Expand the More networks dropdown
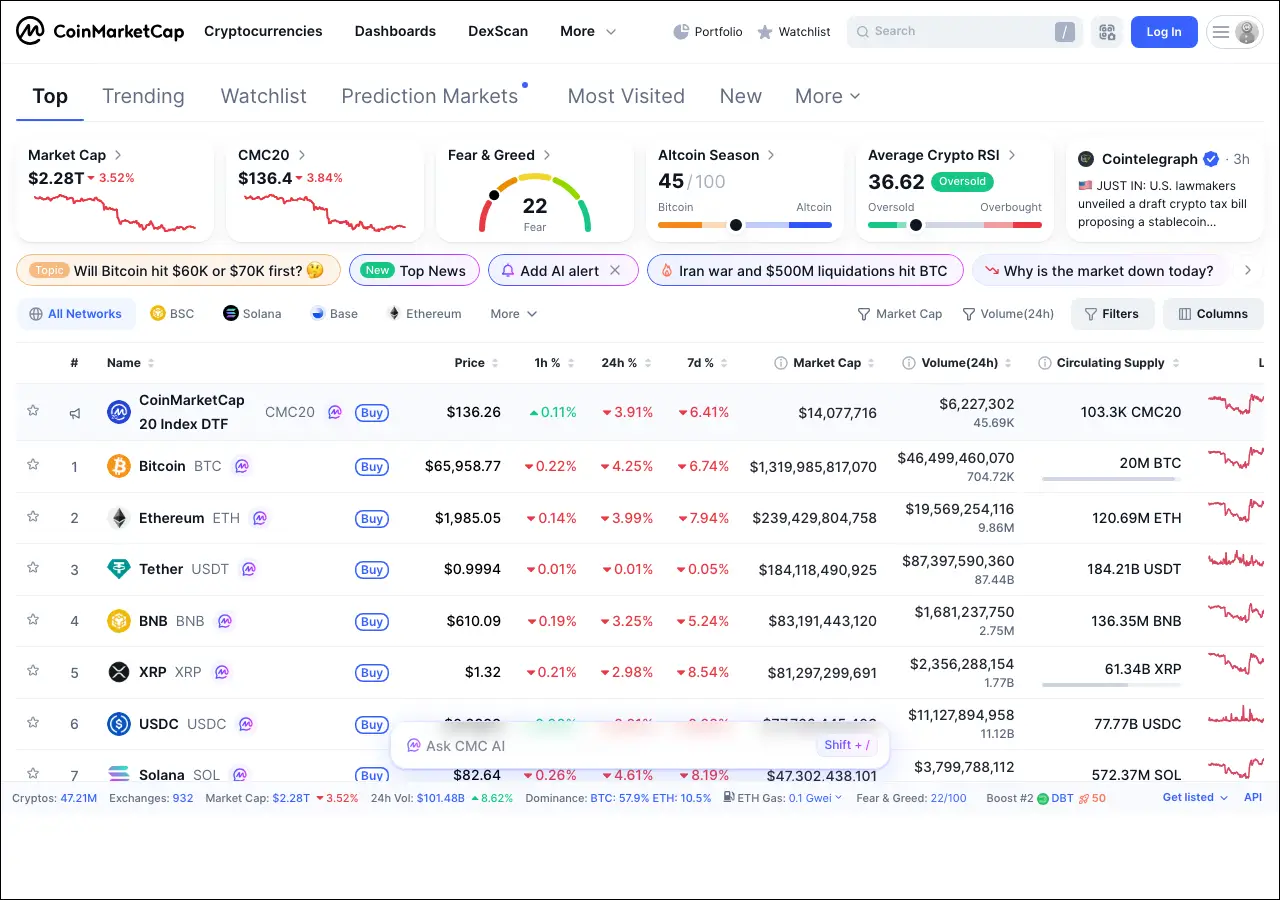 tap(513, 314)
